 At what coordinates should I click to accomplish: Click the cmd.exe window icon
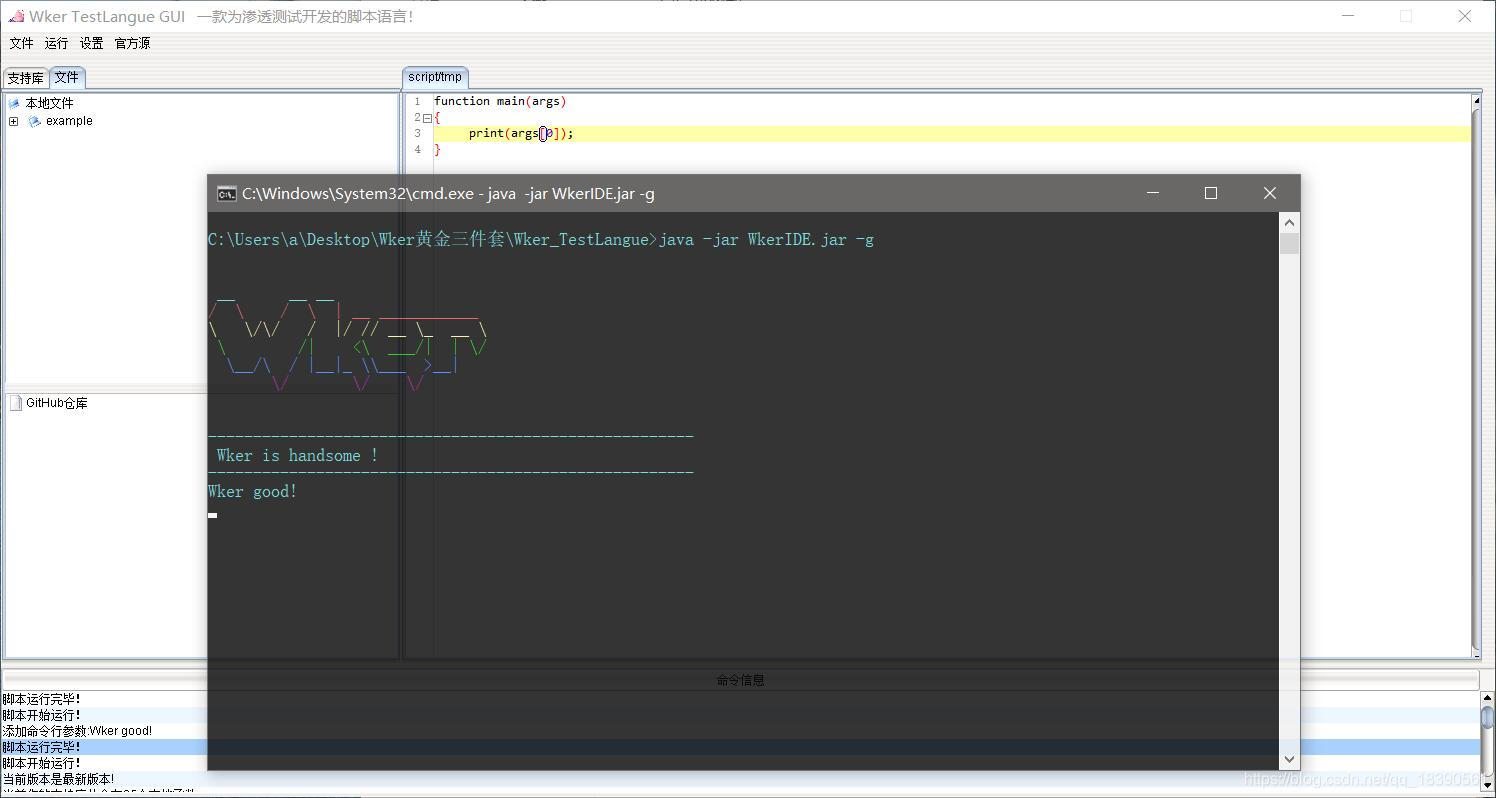(227, 194)
